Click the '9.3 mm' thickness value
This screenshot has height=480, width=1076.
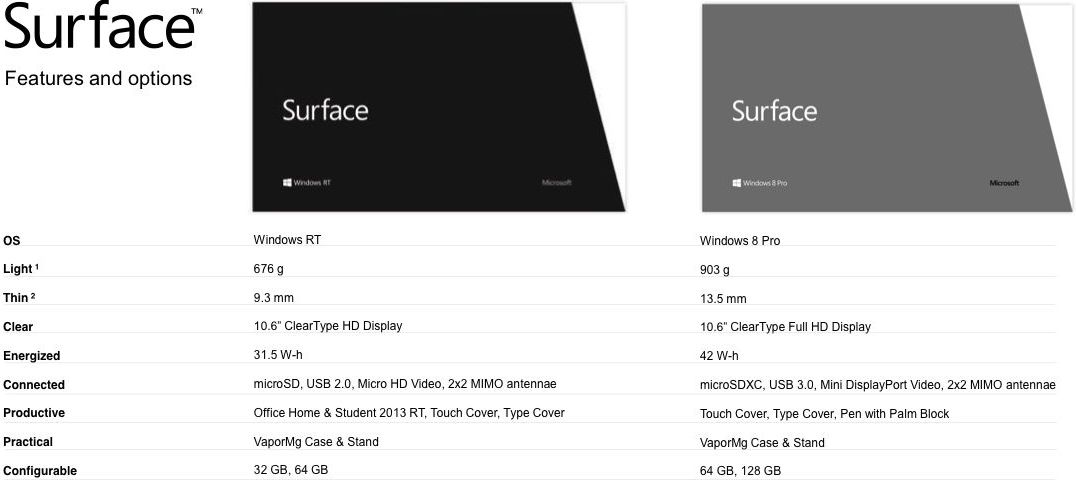pyautogui.click(x=273, y=297)
